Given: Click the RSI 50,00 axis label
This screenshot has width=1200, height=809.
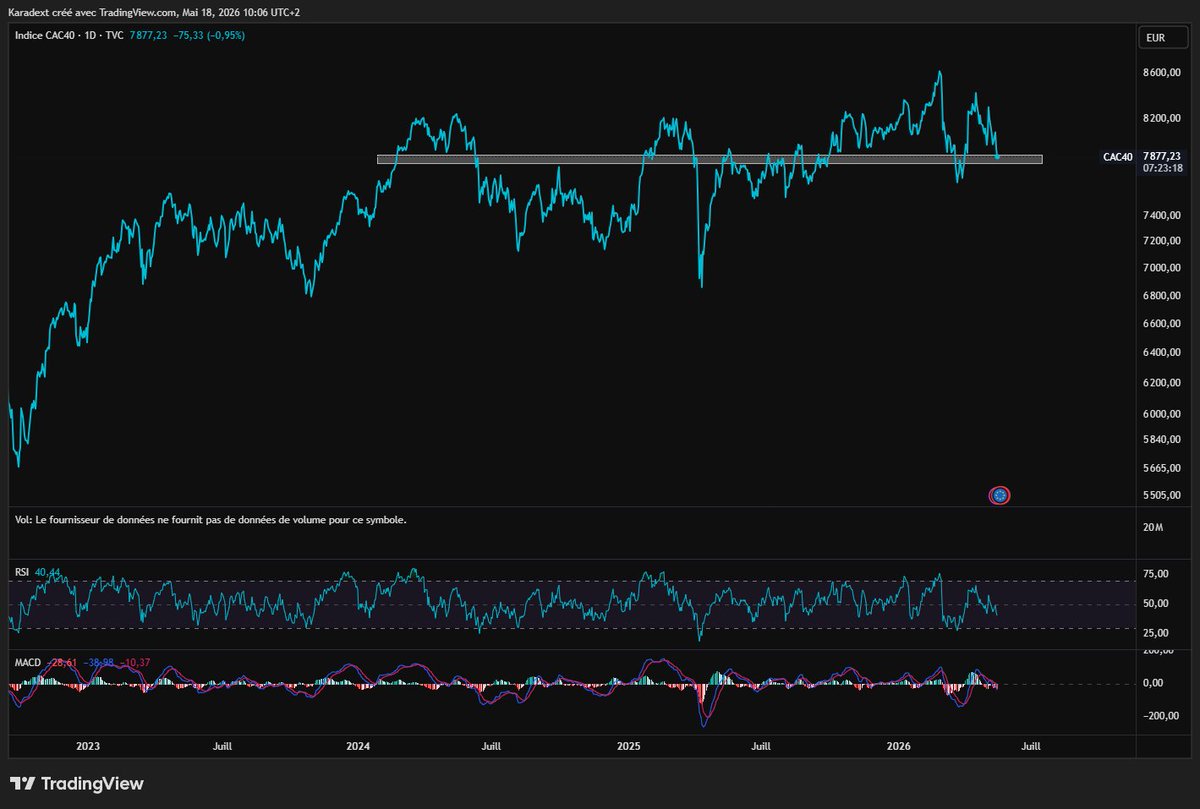Looking at the screenshot, I should coord(1156,604).
